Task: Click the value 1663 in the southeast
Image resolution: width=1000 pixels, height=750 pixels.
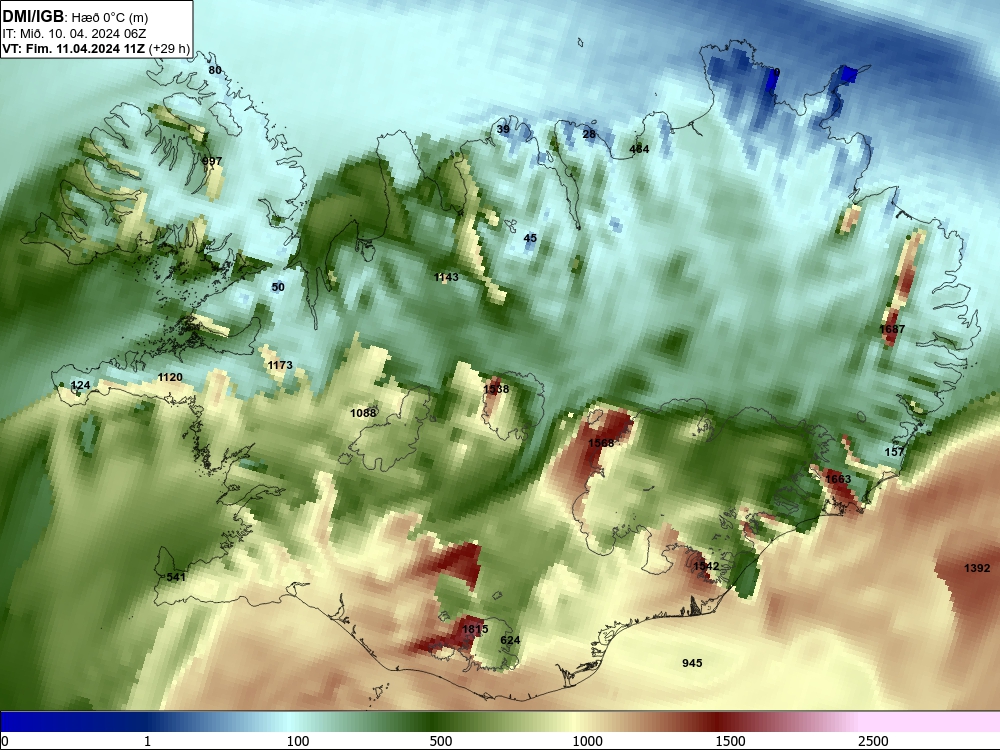Action: tap(838, 479)
